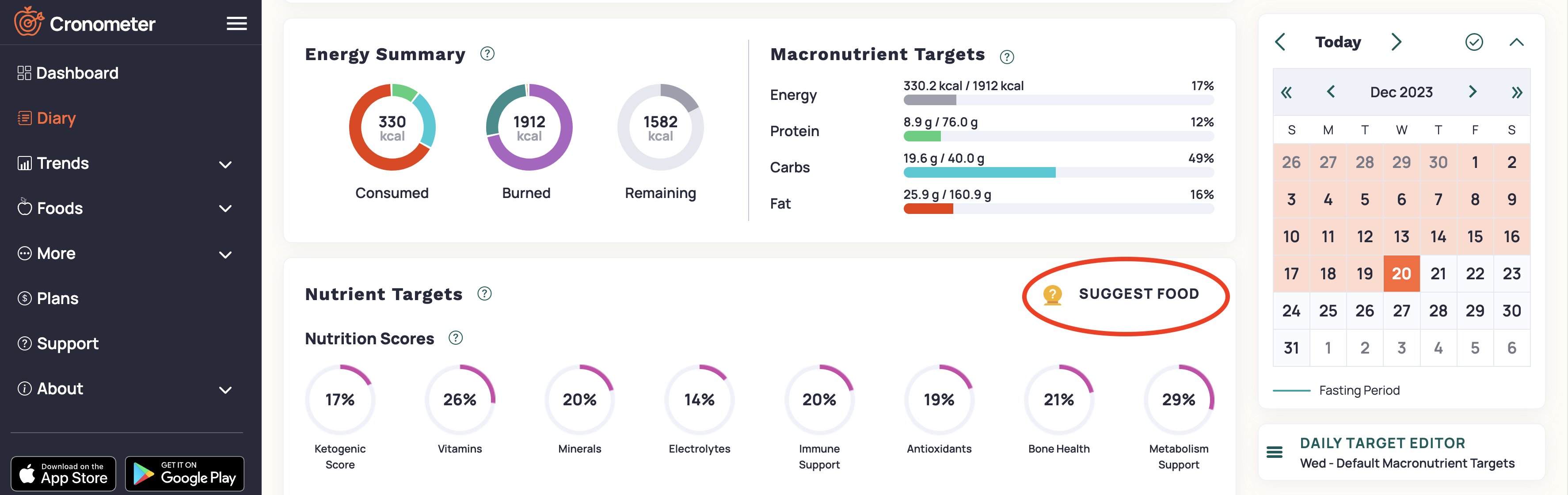This screenshot has width=1568, height=495.
Task: Jump back one year with double-left arrows
Action: click(x=1286, y=92)
